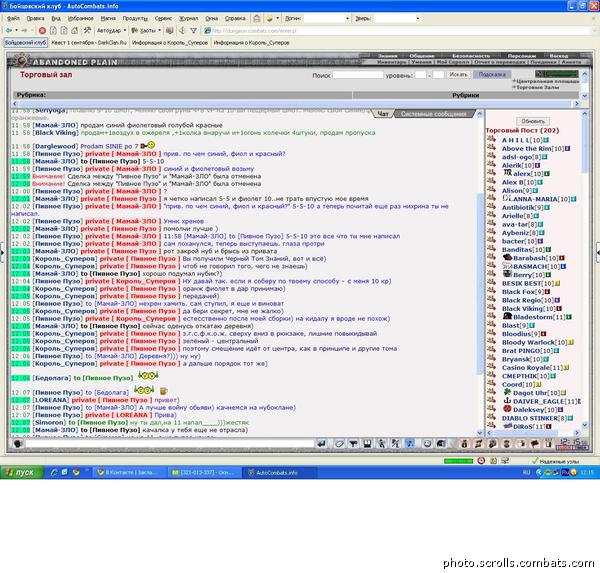Open the Безопасность game menu
This screenshot has width=600, height=573.
pyautogui.click(x=471, y=56)
